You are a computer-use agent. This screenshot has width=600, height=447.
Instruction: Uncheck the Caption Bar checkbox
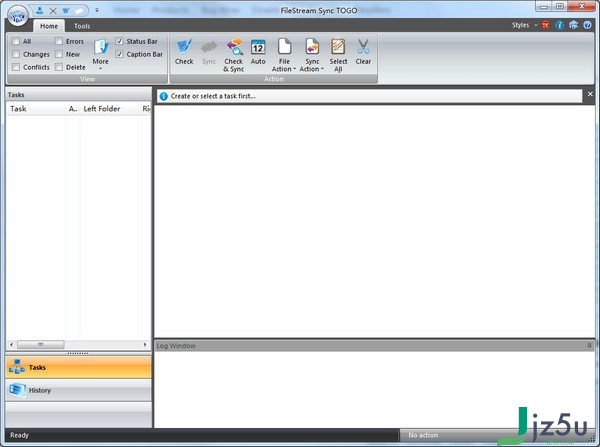click(x=119, y=54)
